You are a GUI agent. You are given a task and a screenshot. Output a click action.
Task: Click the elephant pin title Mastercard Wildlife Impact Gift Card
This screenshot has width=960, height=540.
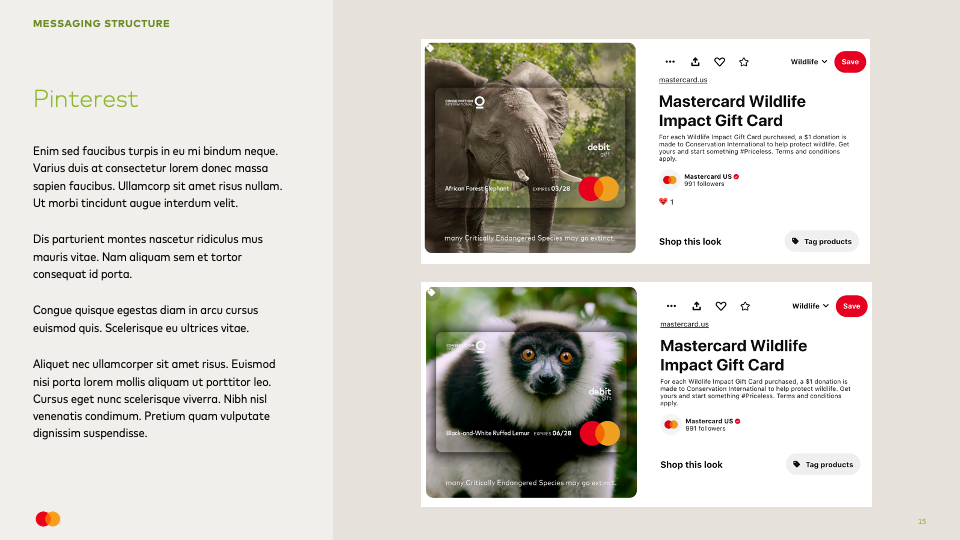732,111
